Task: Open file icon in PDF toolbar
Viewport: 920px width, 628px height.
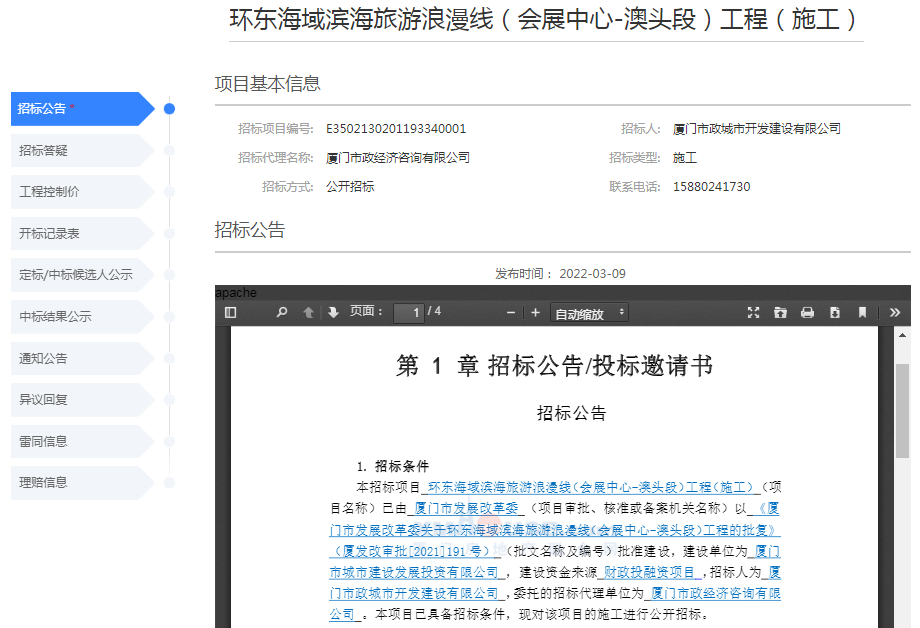Action: coord(781,313)
